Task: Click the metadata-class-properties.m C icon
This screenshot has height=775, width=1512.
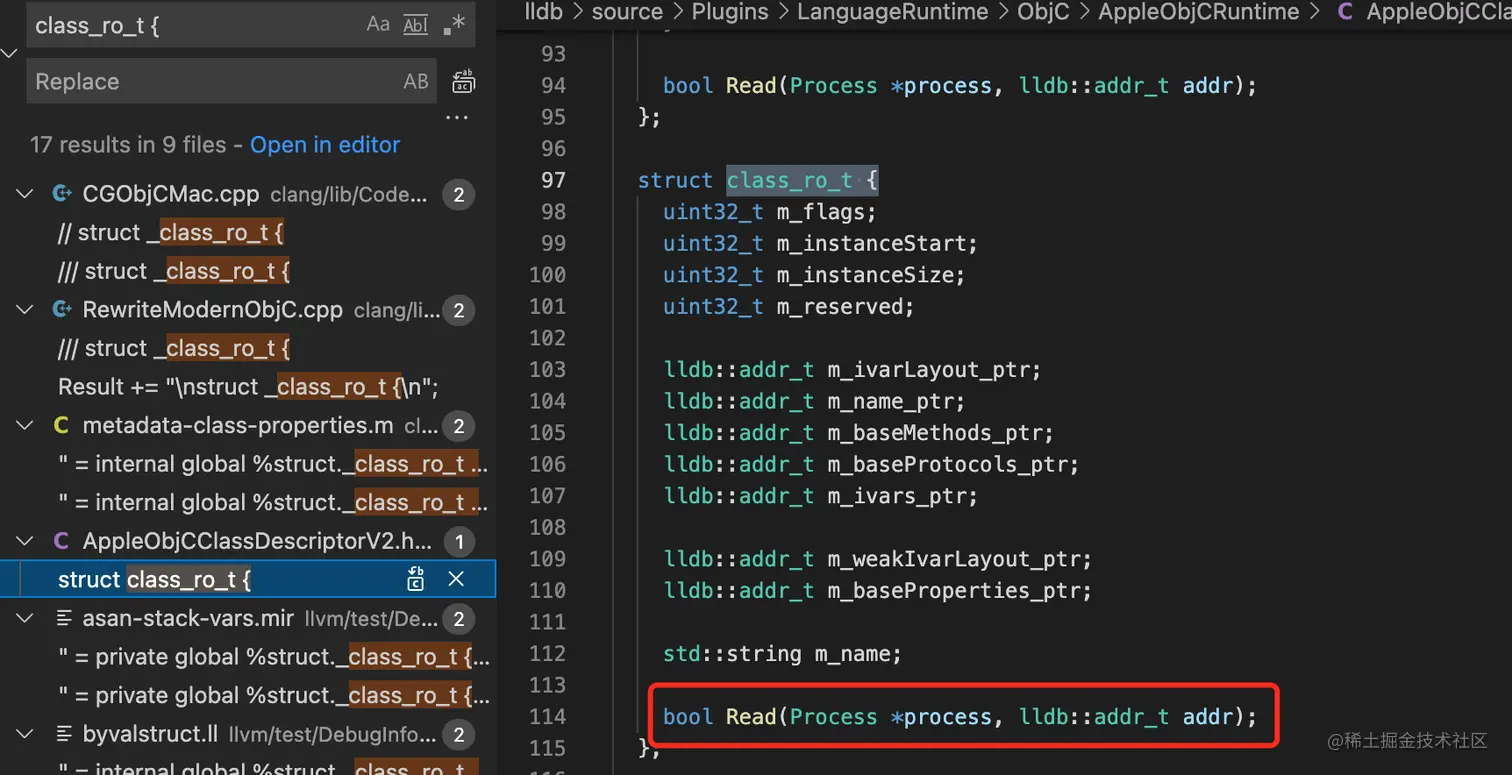Action: point(61,426)
